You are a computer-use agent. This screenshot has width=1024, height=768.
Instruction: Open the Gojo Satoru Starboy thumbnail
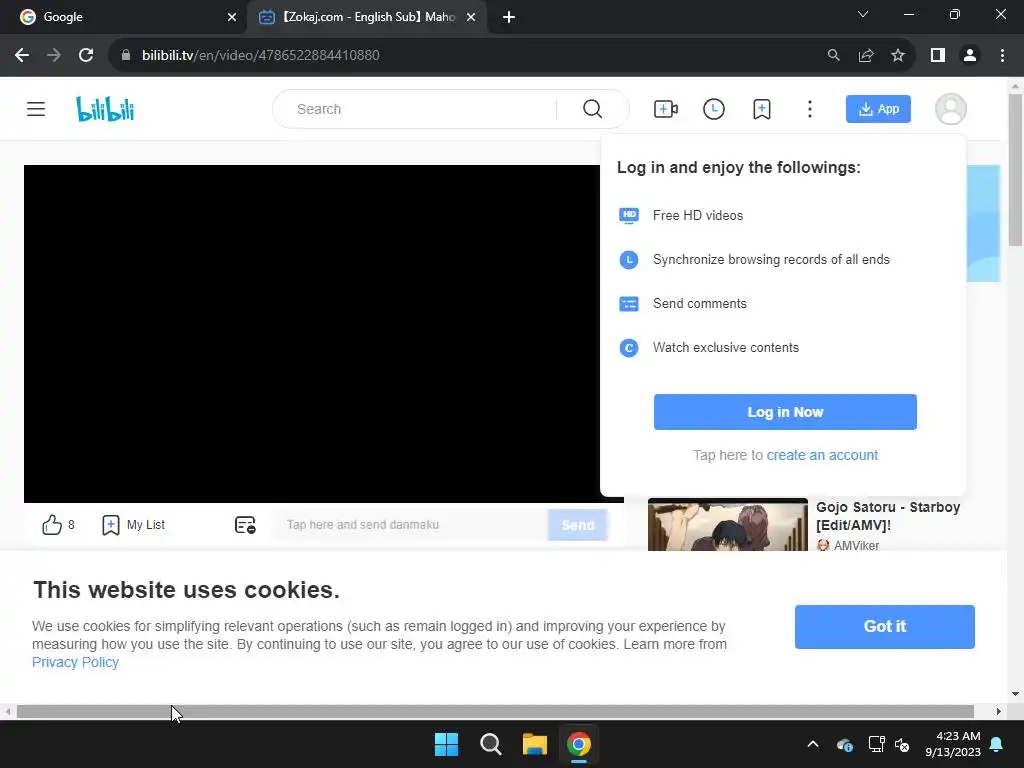click(728, 525)
